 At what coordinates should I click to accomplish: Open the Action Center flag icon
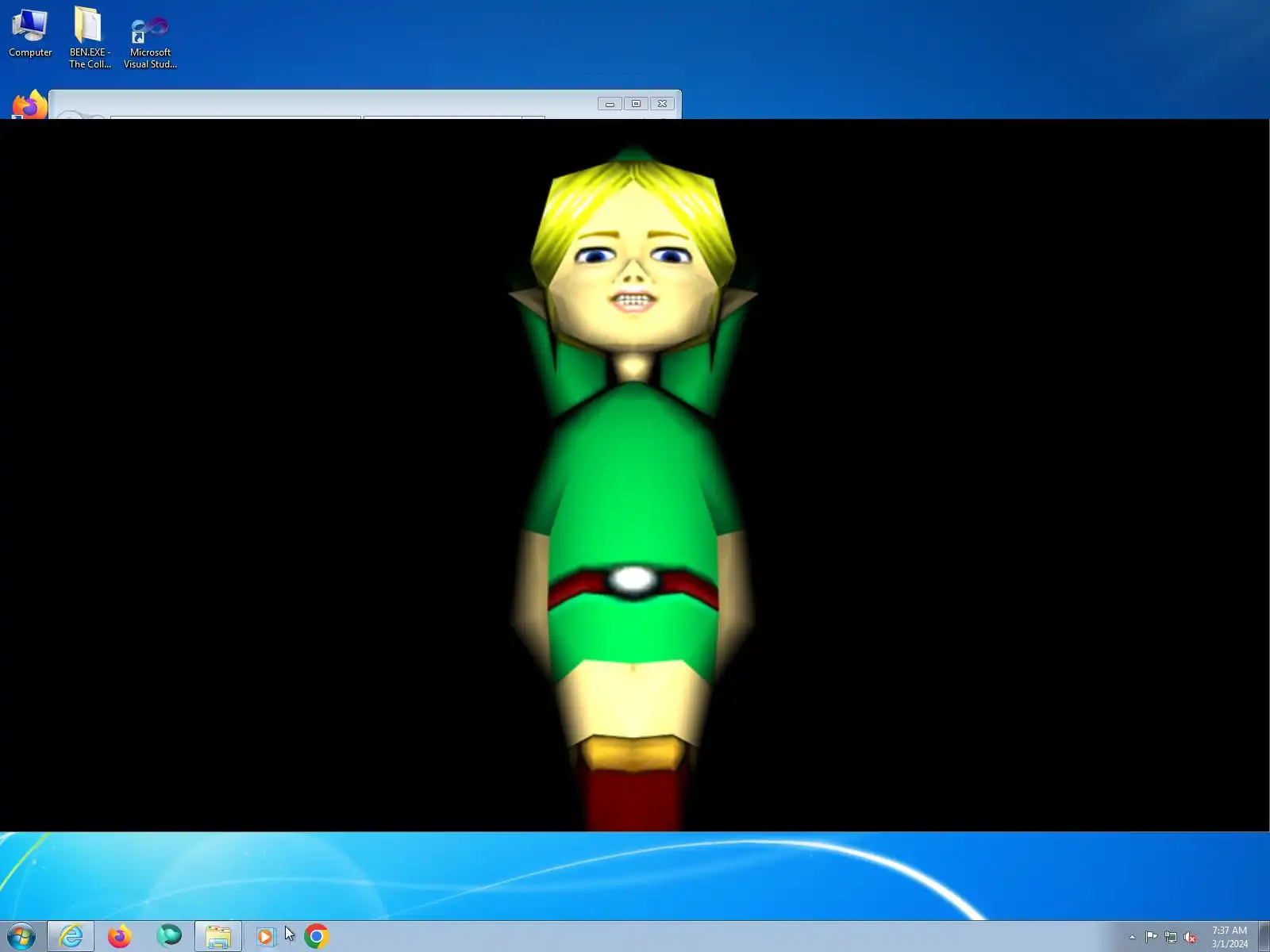1151,937
